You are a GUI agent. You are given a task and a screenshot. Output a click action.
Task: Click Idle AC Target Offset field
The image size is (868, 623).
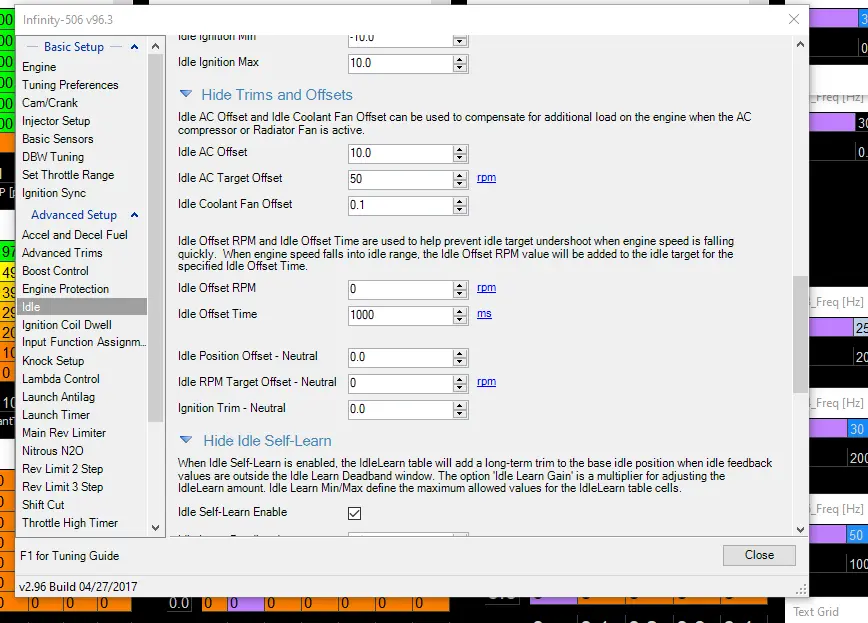pos(400,179)
